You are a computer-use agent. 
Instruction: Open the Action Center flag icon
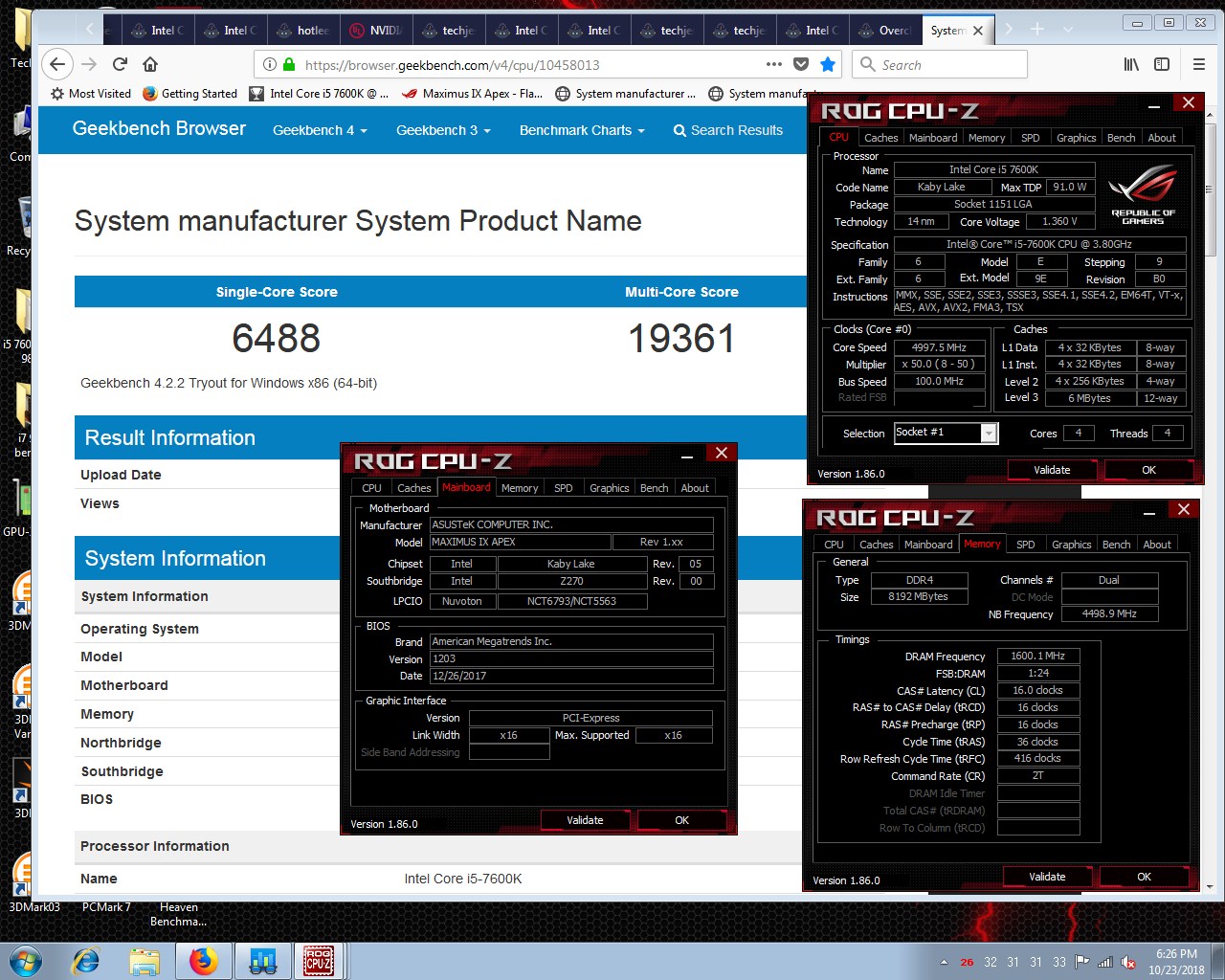1082,962
